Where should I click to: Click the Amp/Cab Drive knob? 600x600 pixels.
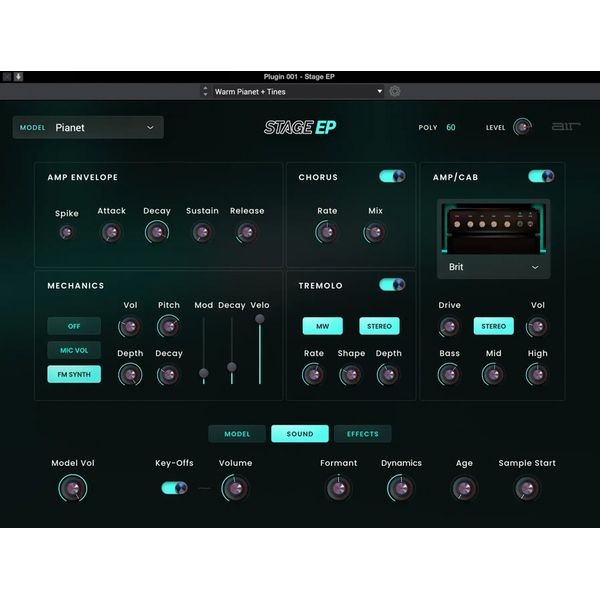point(449,326)
